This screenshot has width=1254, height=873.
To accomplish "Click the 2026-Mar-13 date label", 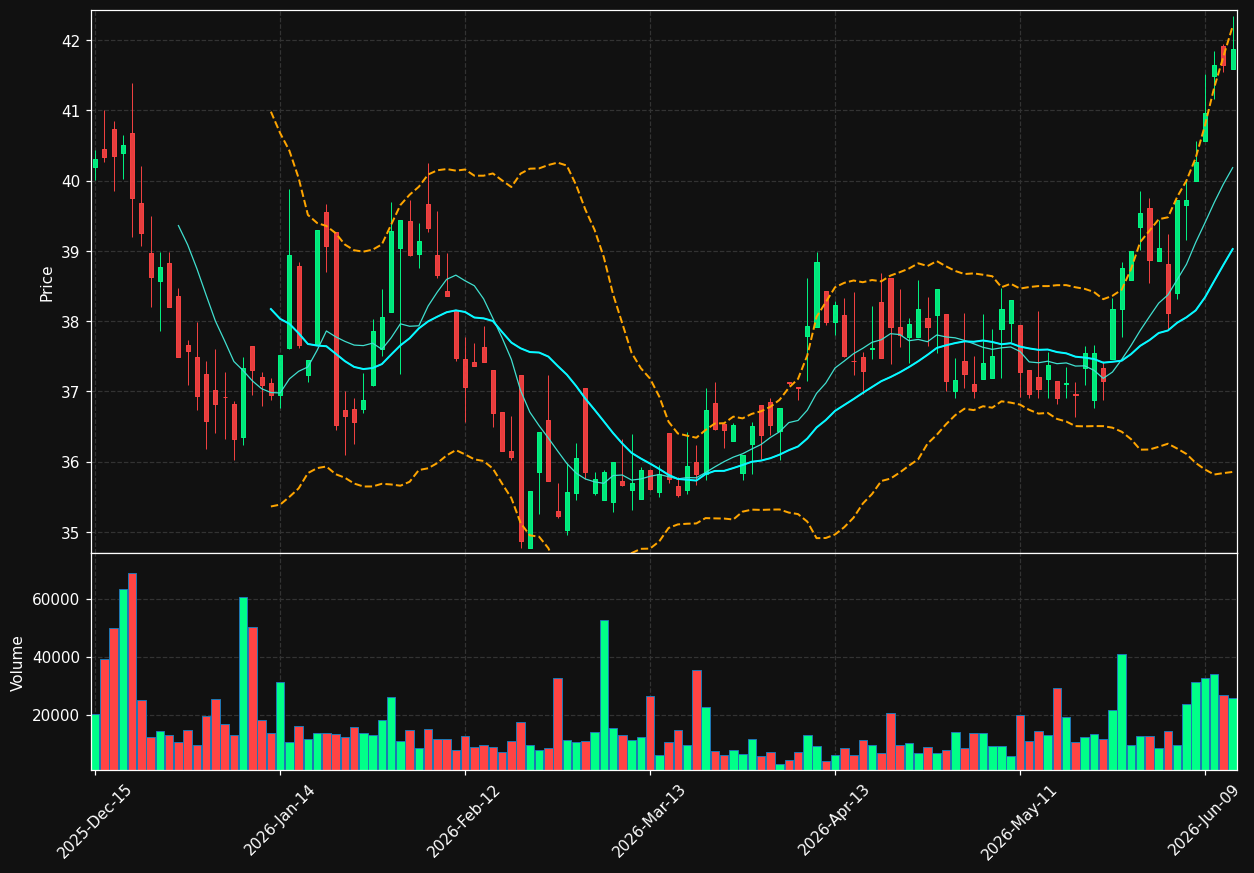I will [x=649, y=820].
